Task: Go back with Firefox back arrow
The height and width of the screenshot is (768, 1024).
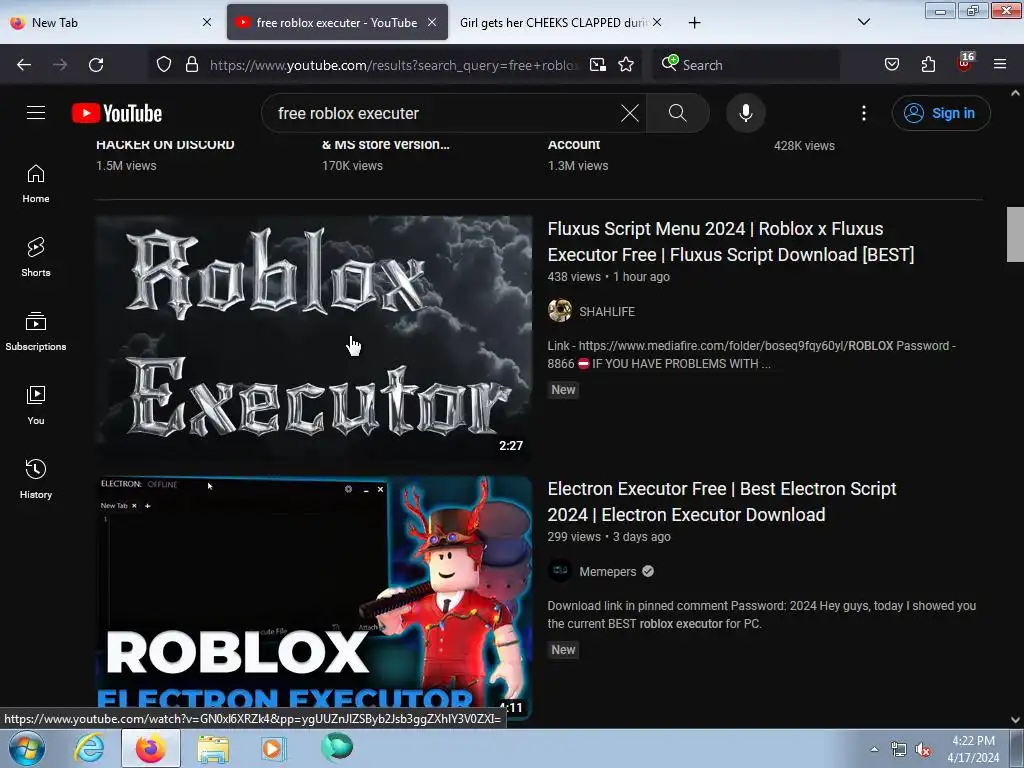Action: [24, 65]
